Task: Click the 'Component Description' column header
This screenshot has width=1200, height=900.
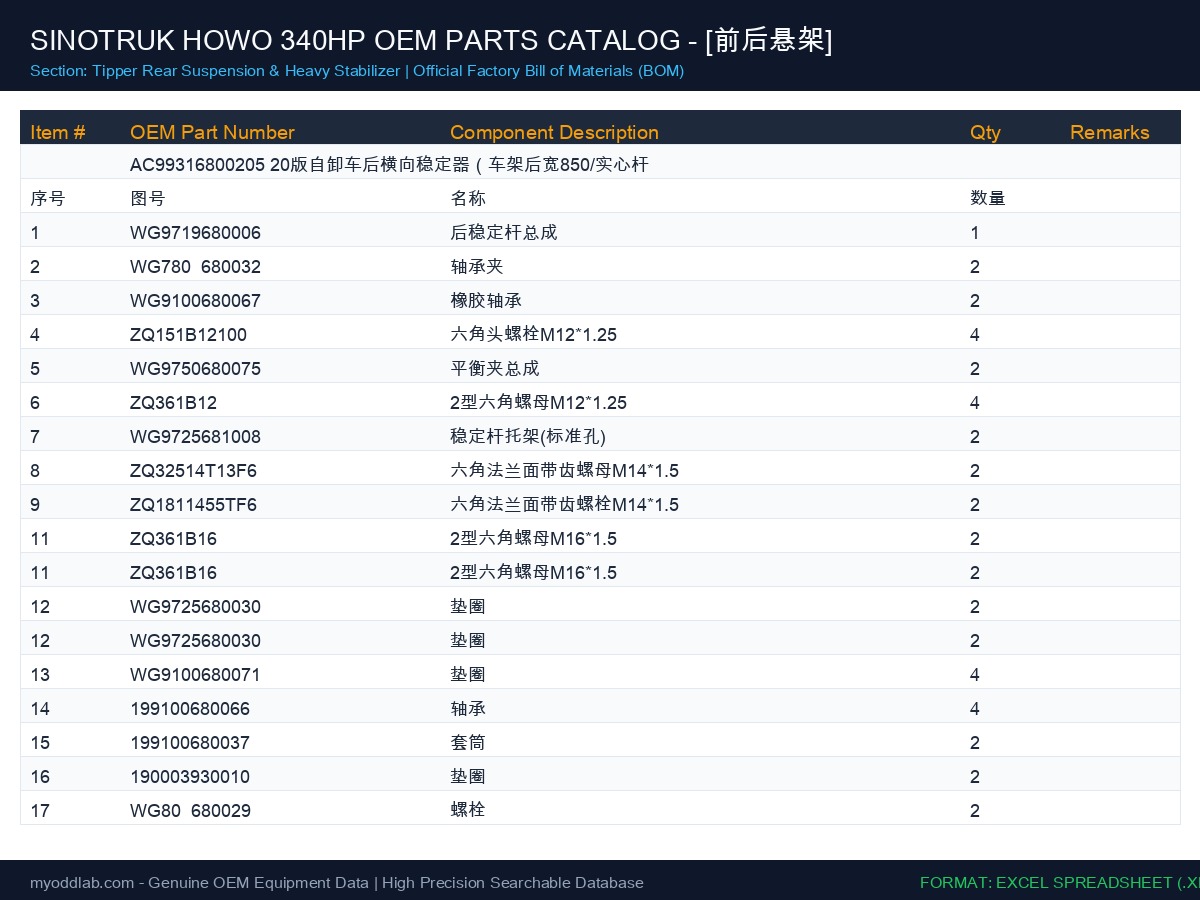Action: tap(554, 132)
